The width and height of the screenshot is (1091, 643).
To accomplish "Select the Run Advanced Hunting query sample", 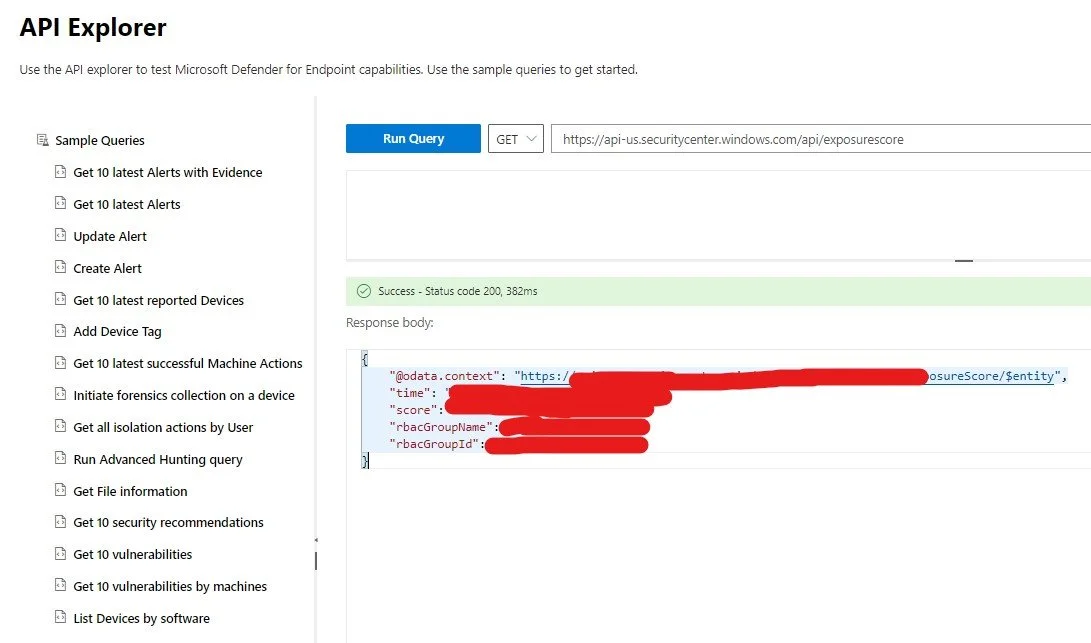I will tap(158, 459).
